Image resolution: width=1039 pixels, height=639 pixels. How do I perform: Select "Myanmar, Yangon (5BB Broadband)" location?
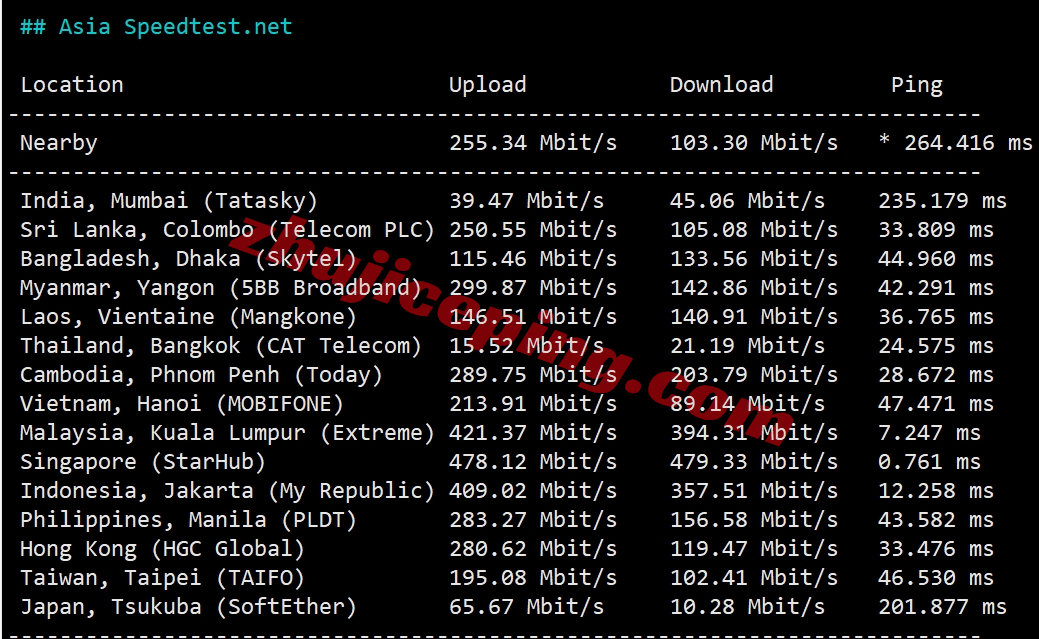(221, 288)
